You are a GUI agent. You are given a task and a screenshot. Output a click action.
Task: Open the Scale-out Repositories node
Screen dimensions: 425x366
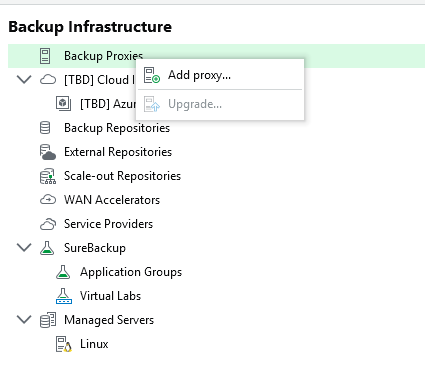(122, 176)
